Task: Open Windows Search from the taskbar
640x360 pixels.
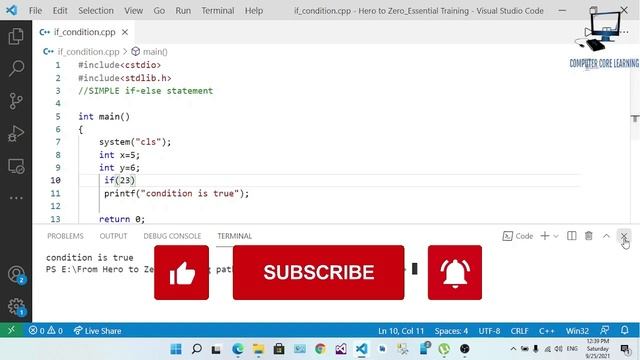Action: point(197,349)
